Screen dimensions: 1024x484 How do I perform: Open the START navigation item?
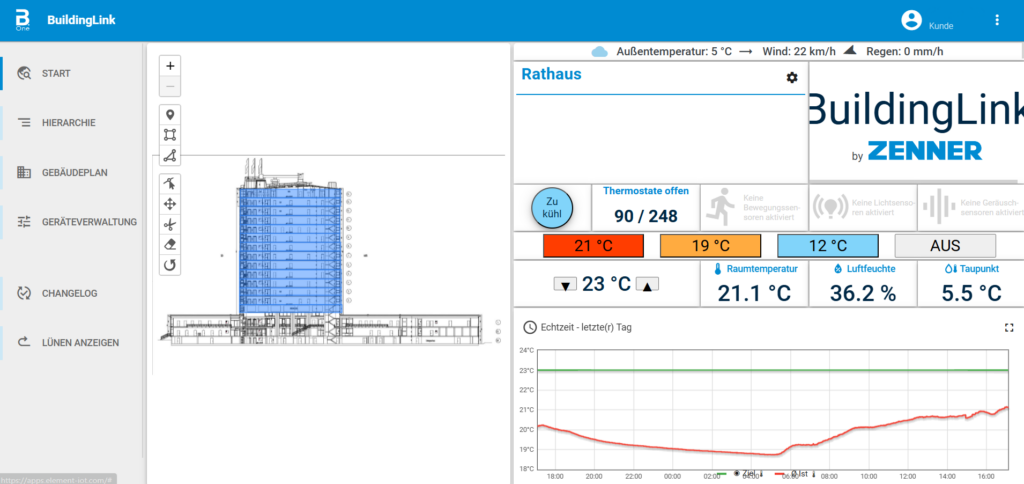pyautogui.click(x=72, y=73)
